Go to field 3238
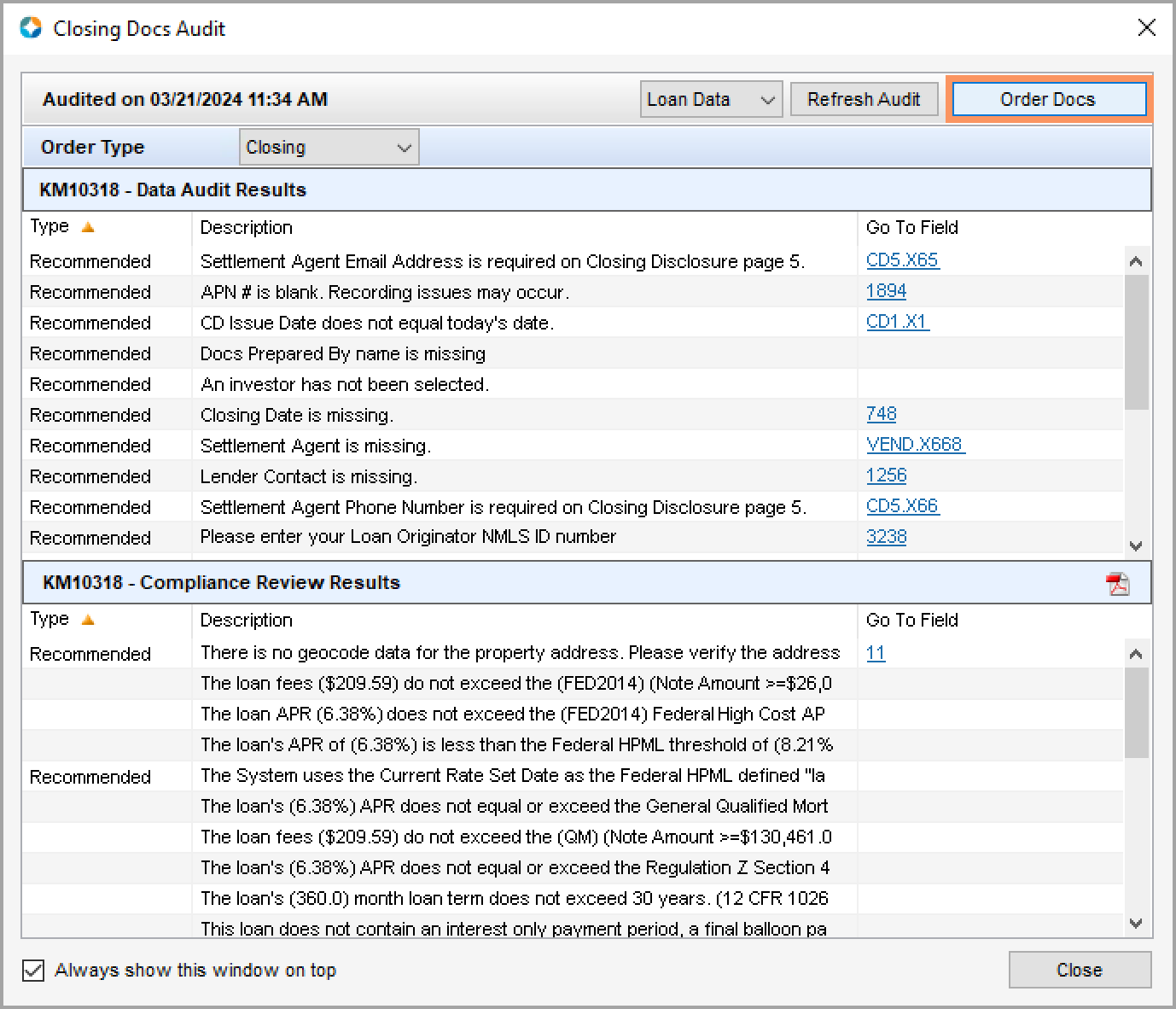 tap(886, 537)
